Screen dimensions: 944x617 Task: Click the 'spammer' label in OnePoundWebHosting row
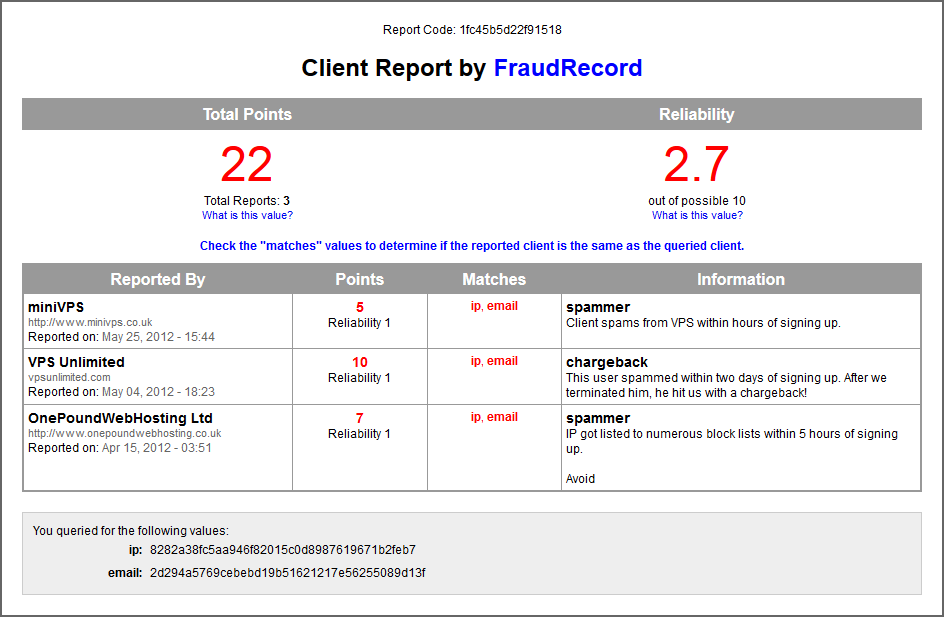[x=598, y=418]
